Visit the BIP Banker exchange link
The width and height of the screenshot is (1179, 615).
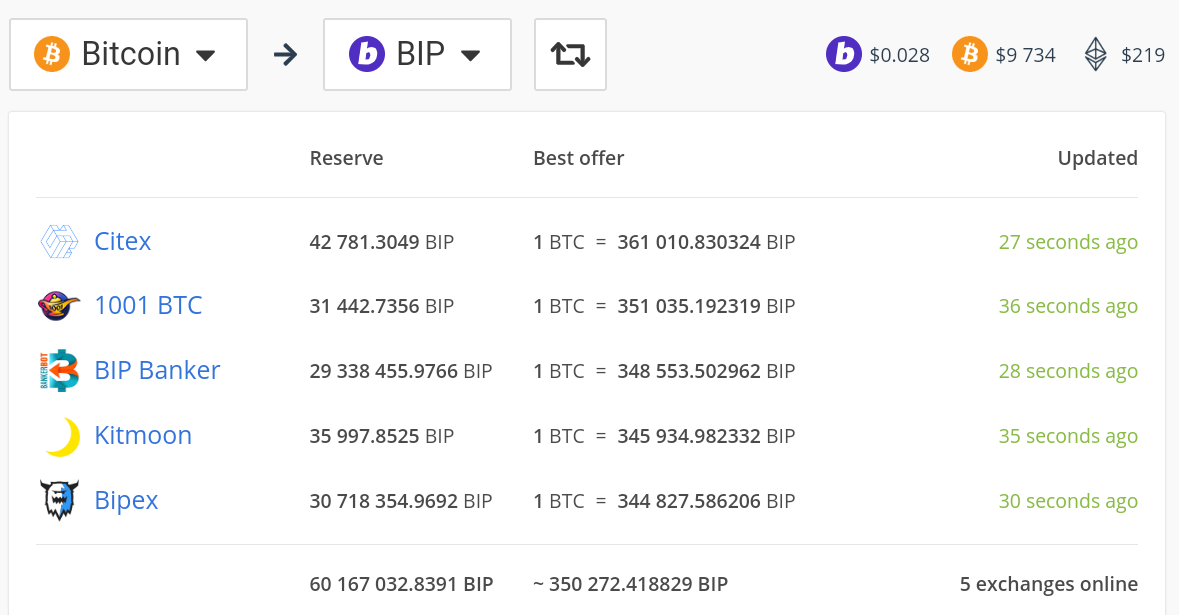point(157,370)
